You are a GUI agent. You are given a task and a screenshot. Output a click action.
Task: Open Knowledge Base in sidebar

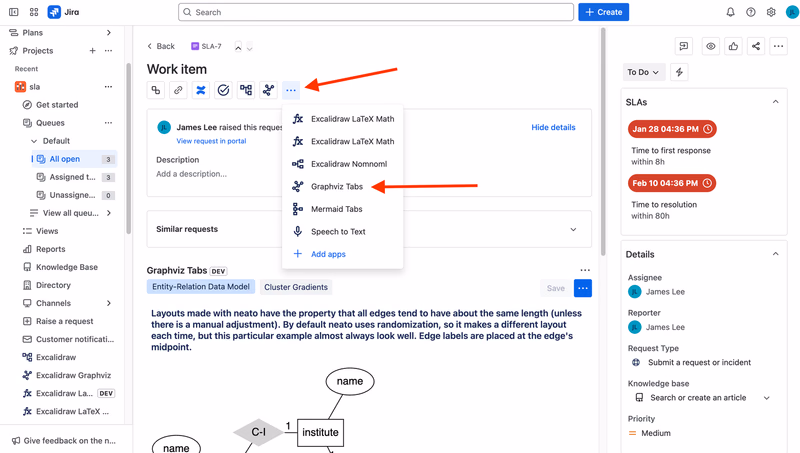click(x=67, y=267)
